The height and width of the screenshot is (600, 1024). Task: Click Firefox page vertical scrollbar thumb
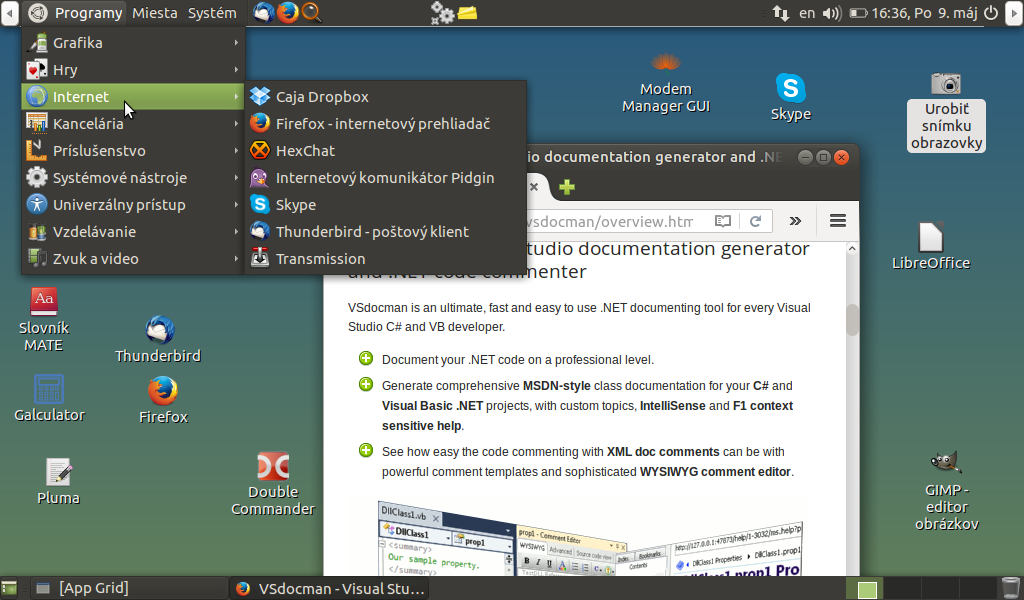[x=852, y=320]
